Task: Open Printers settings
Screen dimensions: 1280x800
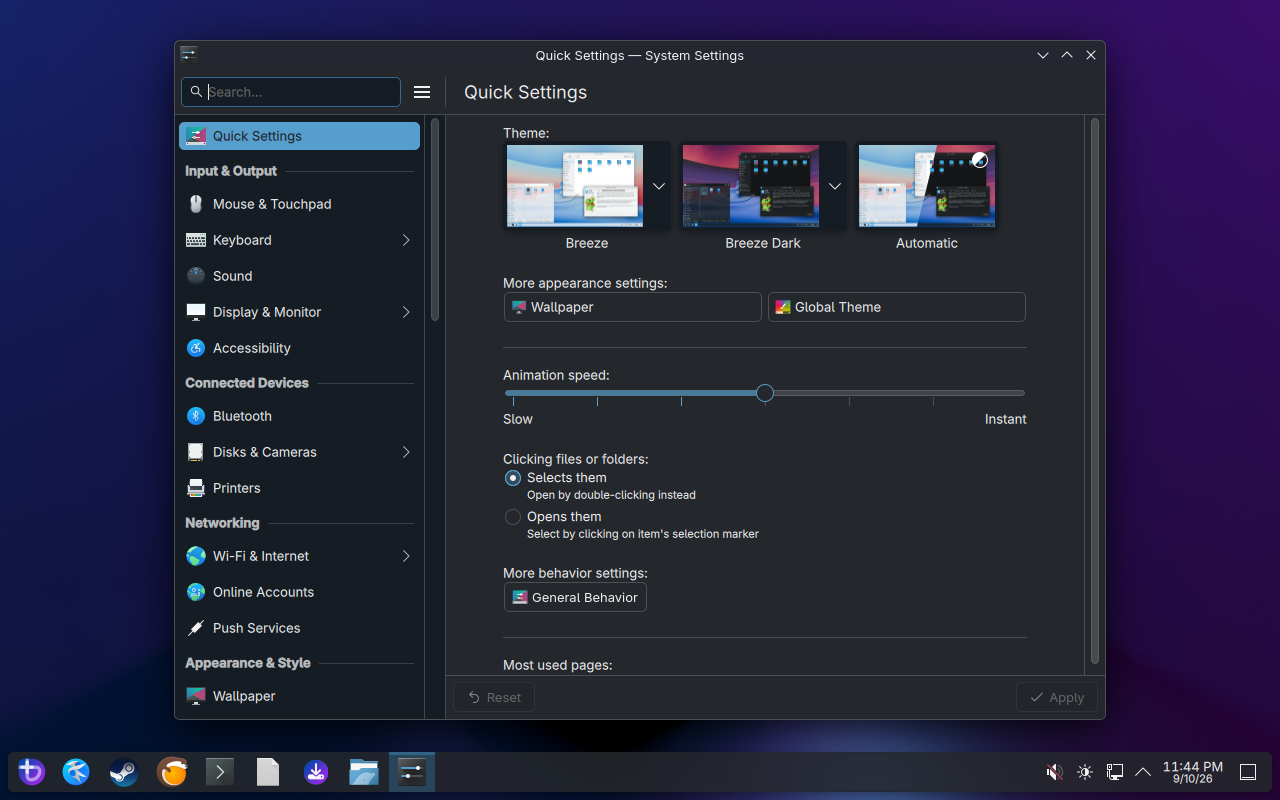Action: (x=299, y=488)
